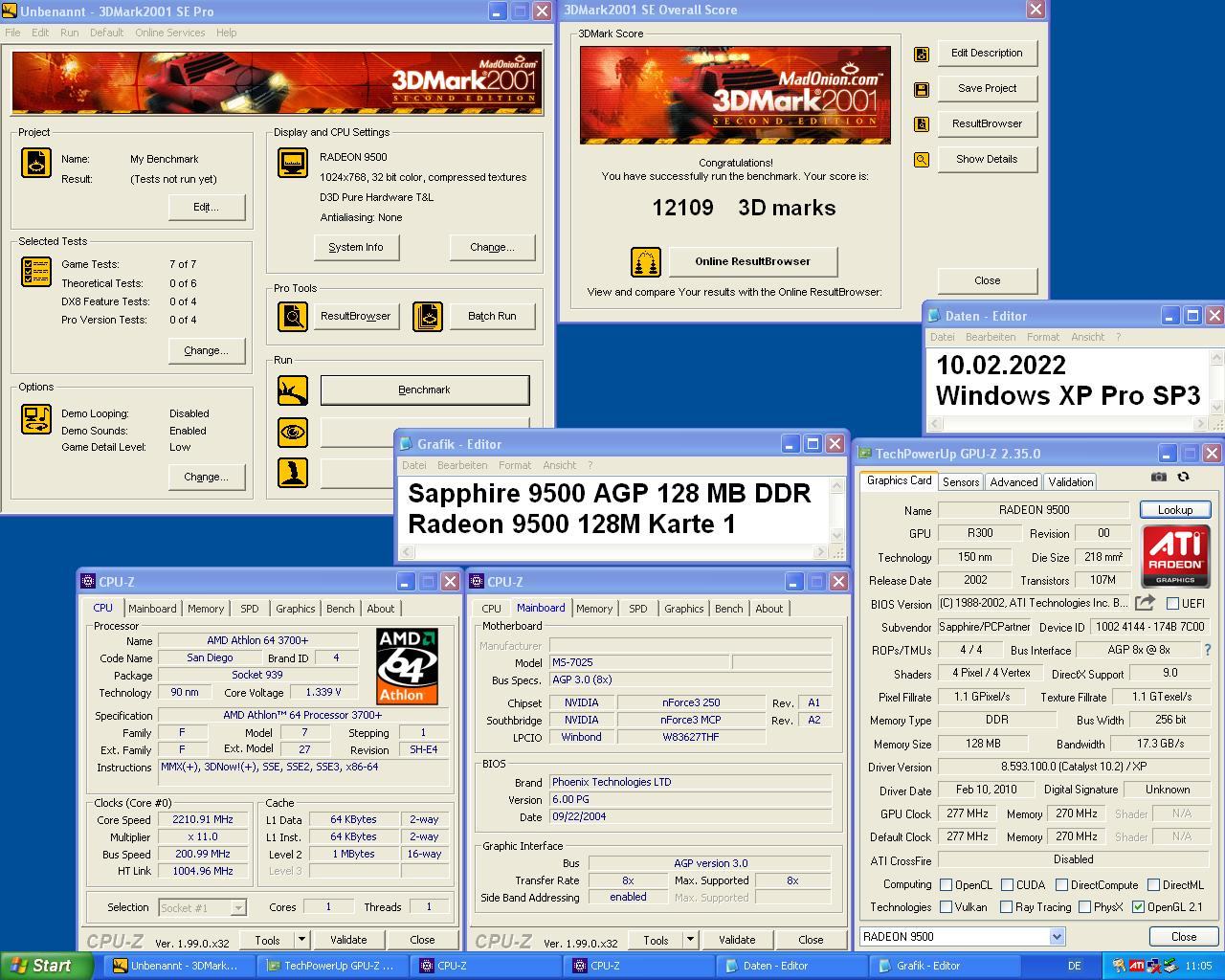Click the Options demo settings icon
1225x980 pixels.
[36, 419]
